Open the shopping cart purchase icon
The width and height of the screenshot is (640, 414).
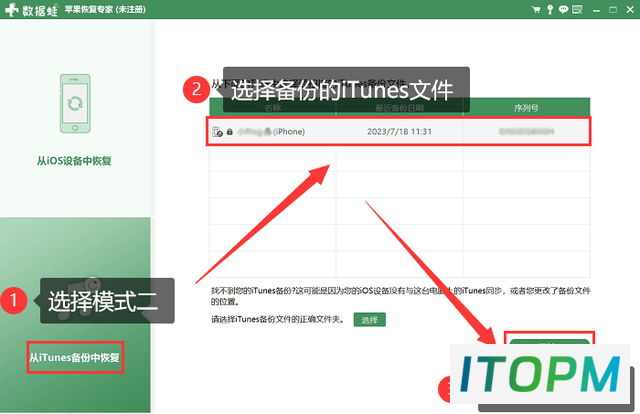pyautogui.click(x=536, y=9)
